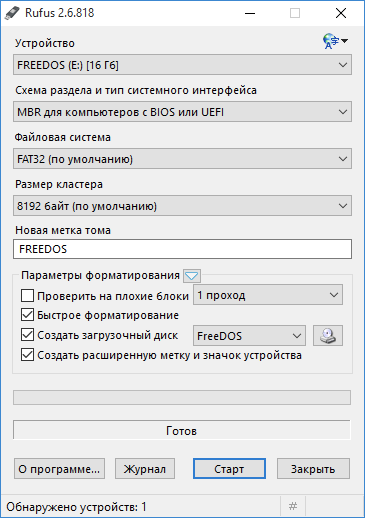
Task: Toggle the advanced format options arrow
Action: coord(192,276)
